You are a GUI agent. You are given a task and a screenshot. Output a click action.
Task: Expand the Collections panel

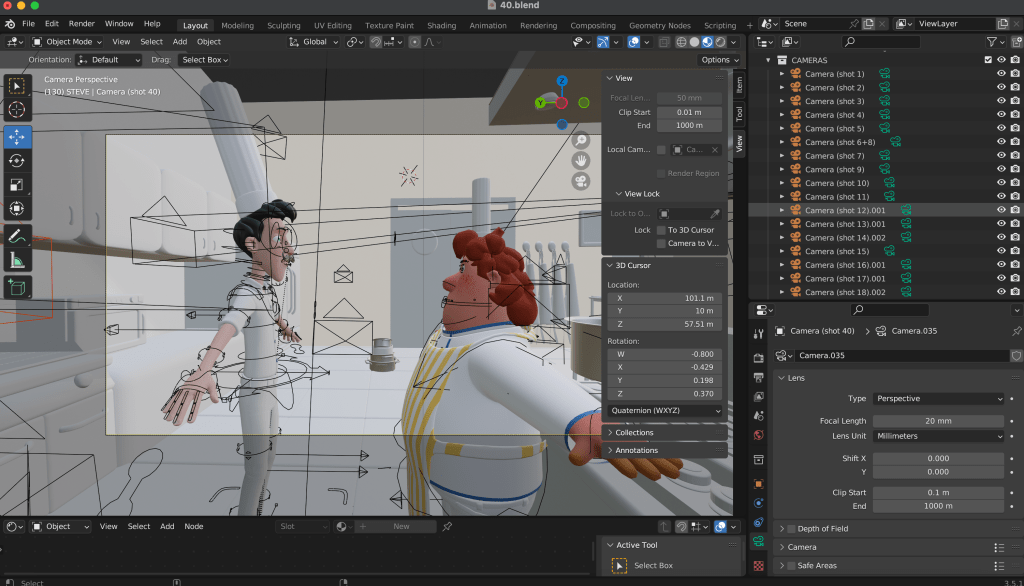pos(636,433)
